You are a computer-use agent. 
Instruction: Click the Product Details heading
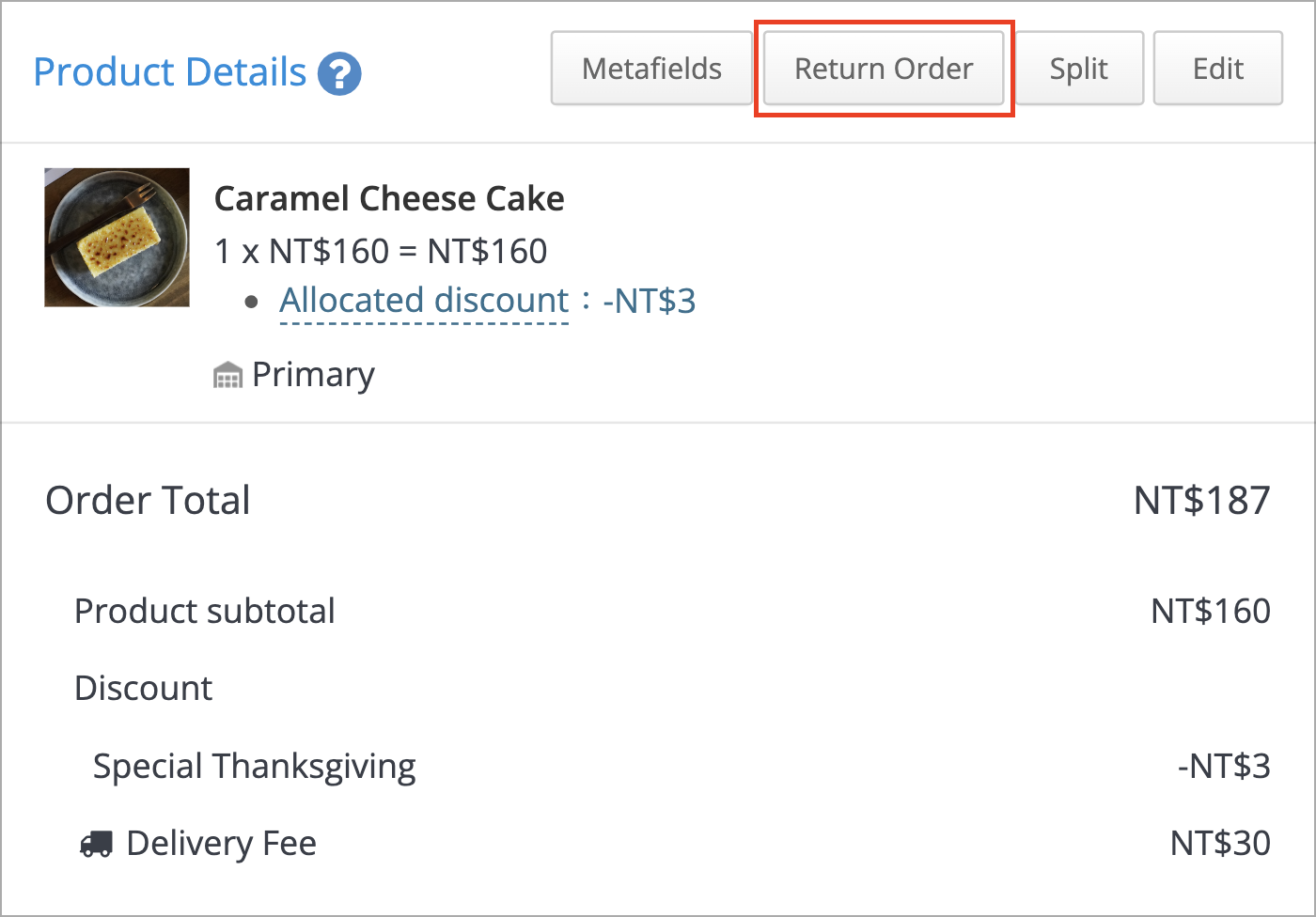pos(170,72)
